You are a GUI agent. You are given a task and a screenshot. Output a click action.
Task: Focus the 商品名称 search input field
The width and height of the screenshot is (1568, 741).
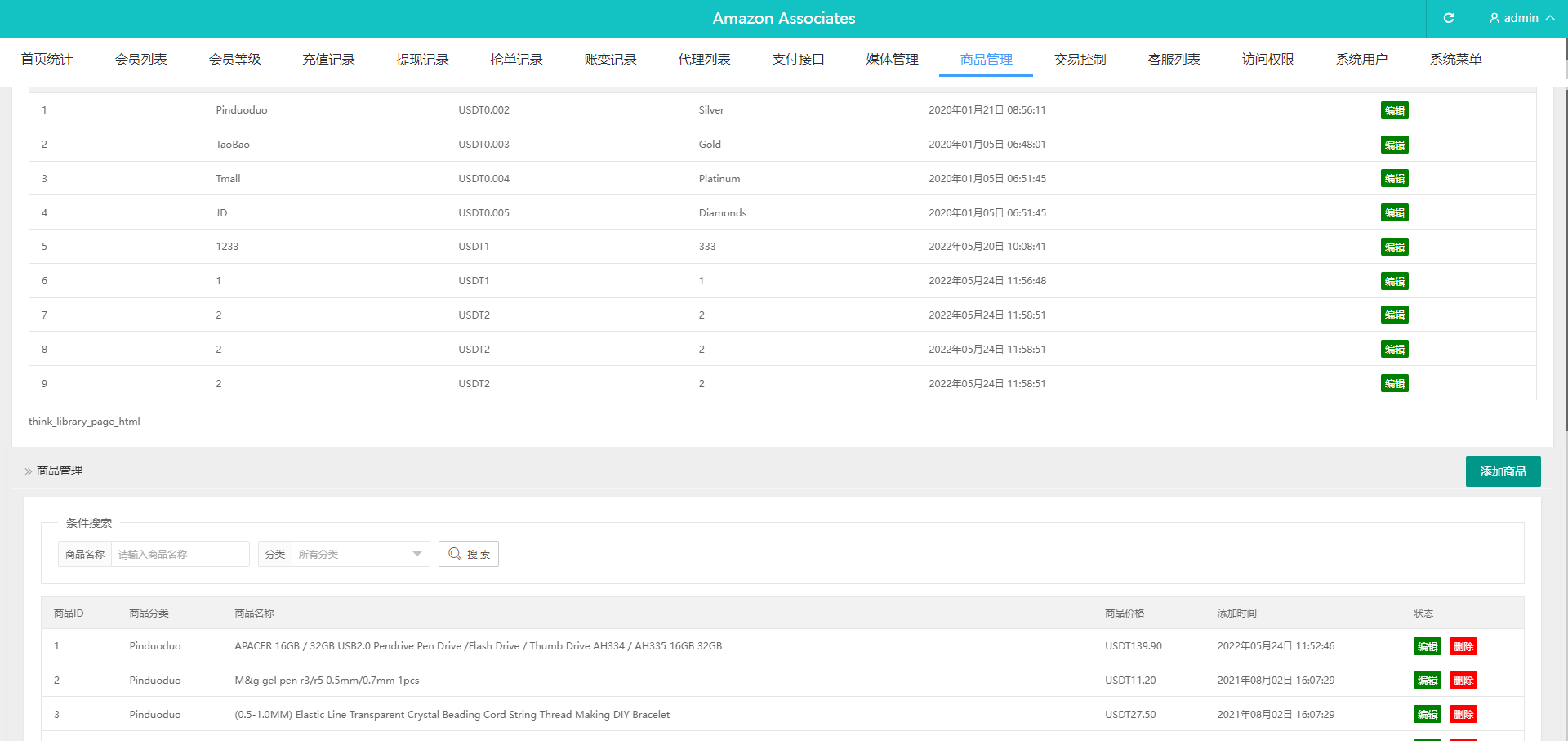pyautogui.click(x=180, y=554)
